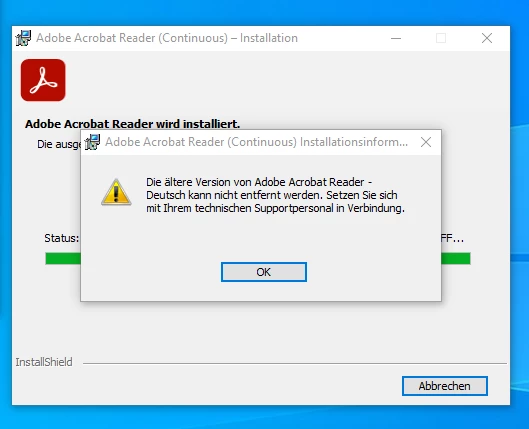The image size is (529, 429).
Task: Click the main window title text
Action: tap(167, 38)
